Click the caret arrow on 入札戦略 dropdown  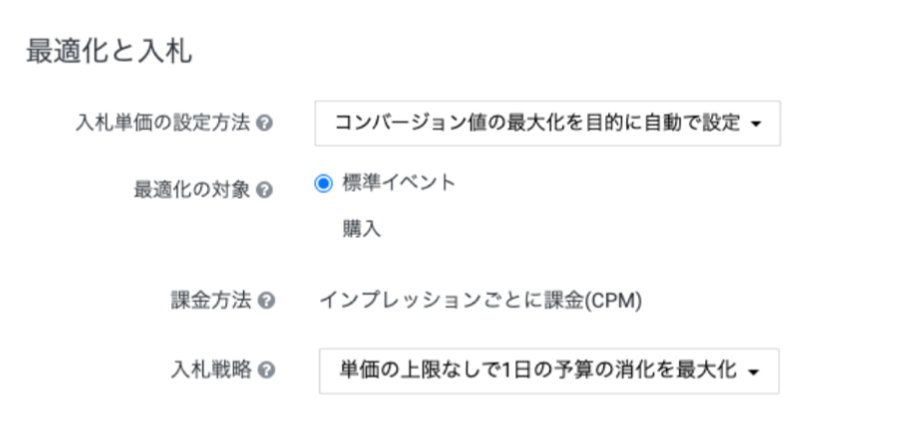[x=753, y=371]
